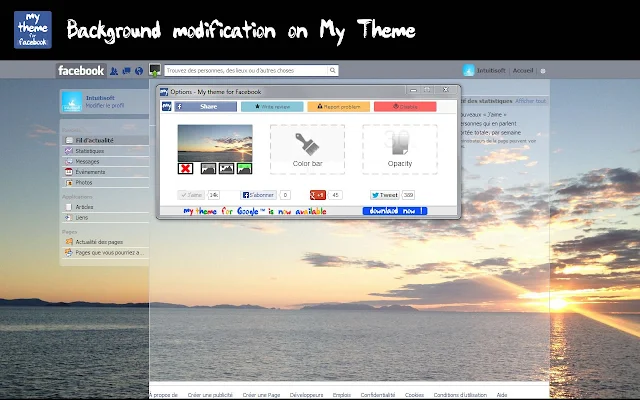The image size is (640, 400).
Task: Click the my logo icon left of Share
Action: pos(167,107)
